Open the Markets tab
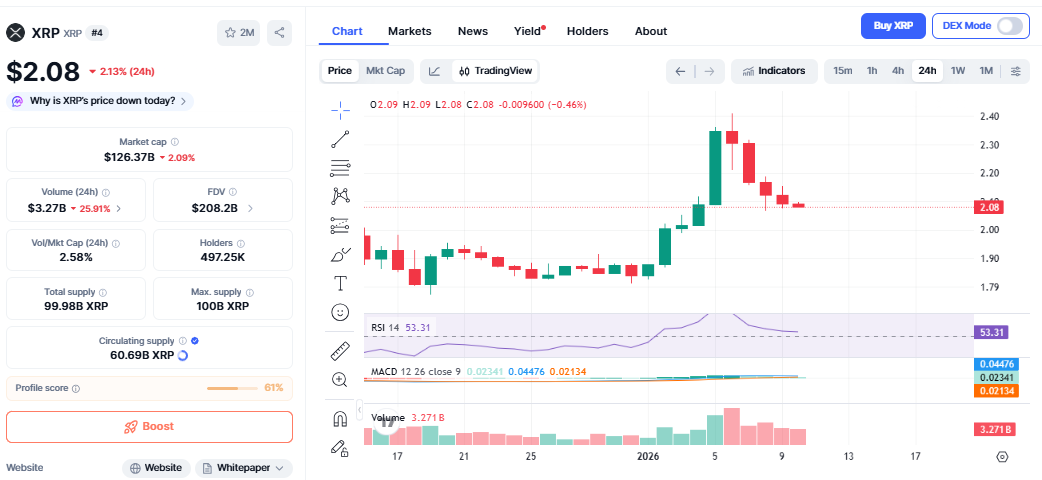 410,31
